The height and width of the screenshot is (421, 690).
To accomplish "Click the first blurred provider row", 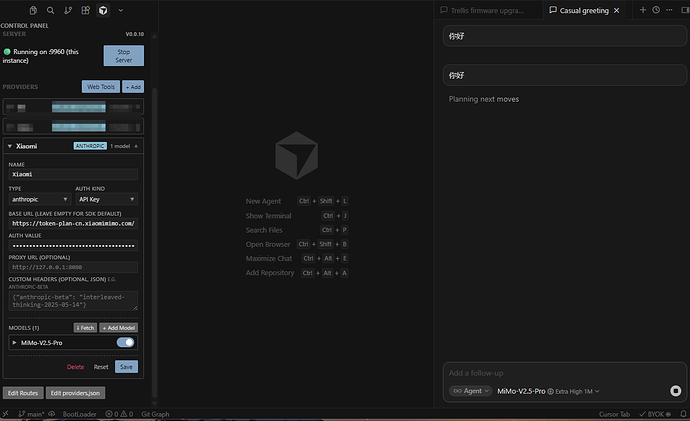I will [x=73, y=107].
